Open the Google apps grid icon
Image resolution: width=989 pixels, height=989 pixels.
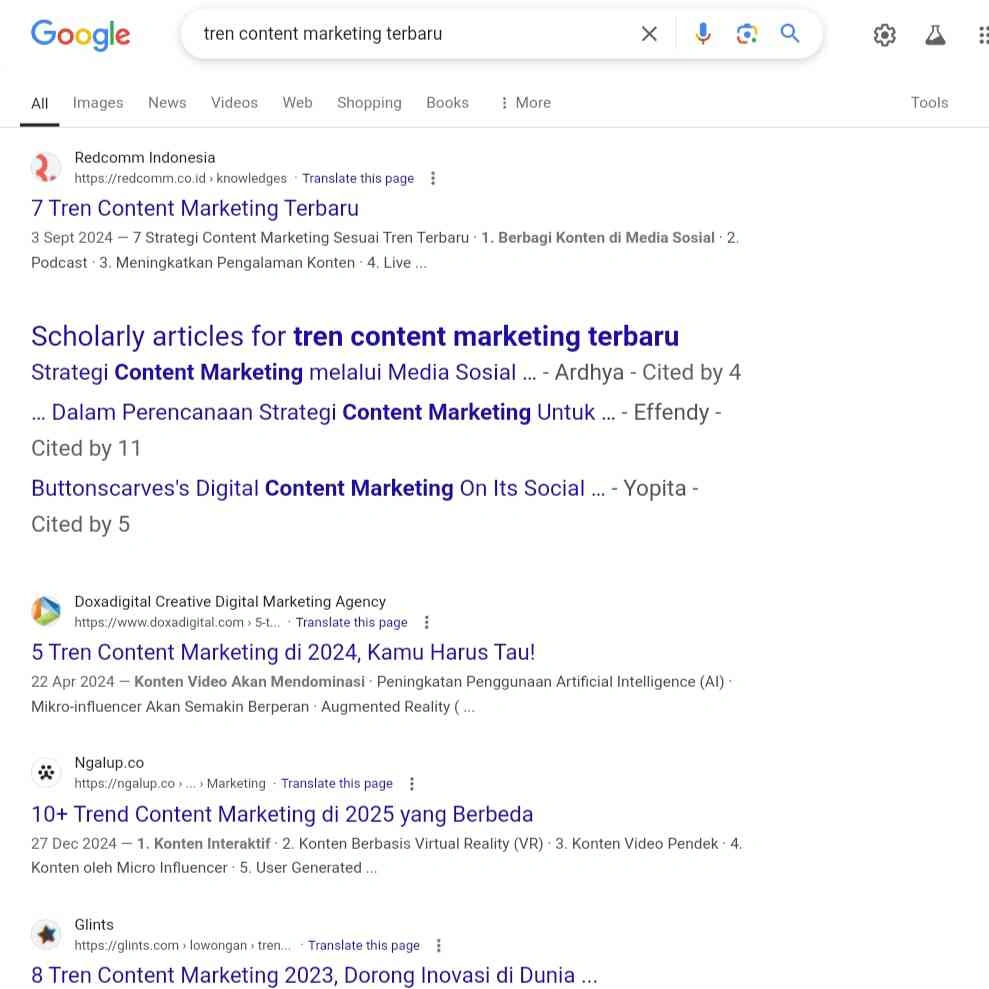coord(982,36)
